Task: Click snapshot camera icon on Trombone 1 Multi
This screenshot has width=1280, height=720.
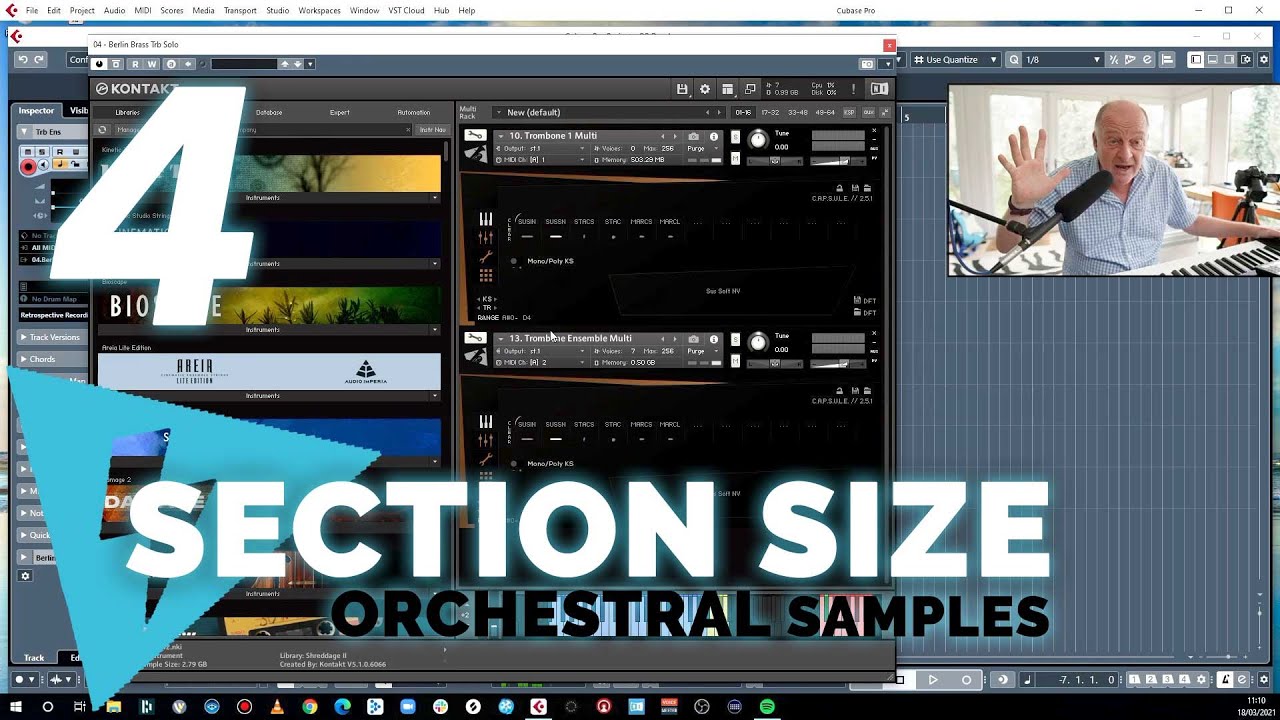Action: click(x=694, y=136)
